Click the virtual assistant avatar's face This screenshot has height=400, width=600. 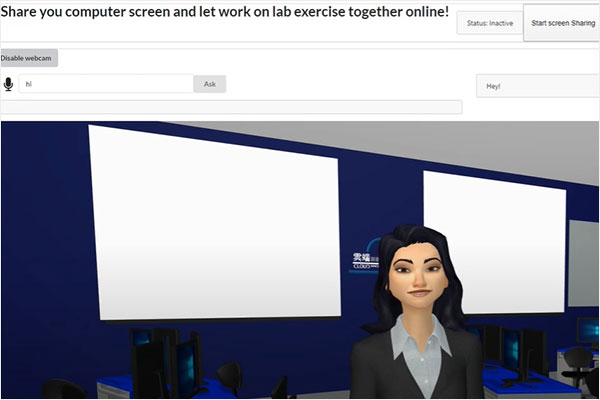point(413,270)
